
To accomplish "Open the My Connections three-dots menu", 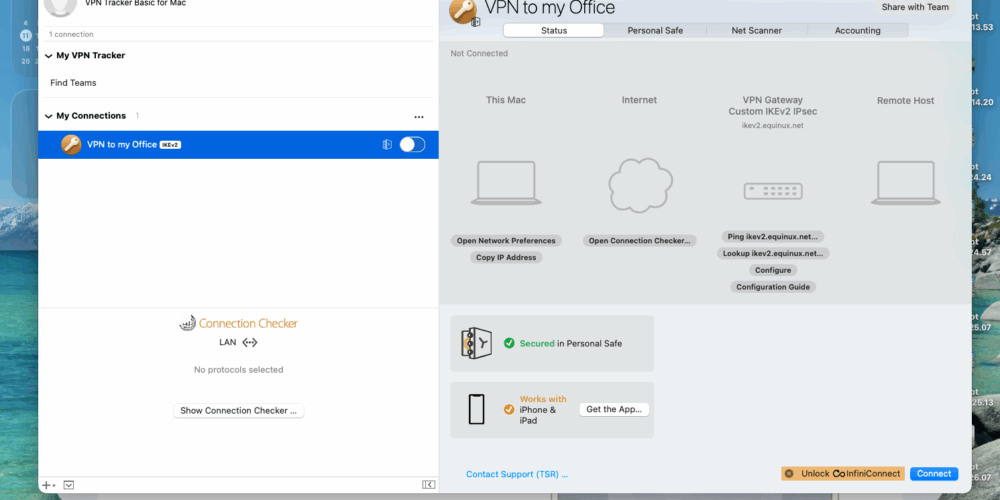I will (x=419, y=117).
